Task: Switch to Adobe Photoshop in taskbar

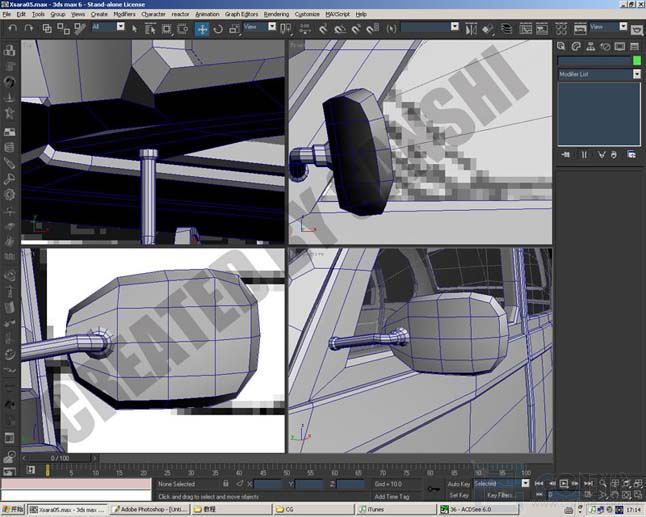Action: pyautogui.click(x=150, y=510)
